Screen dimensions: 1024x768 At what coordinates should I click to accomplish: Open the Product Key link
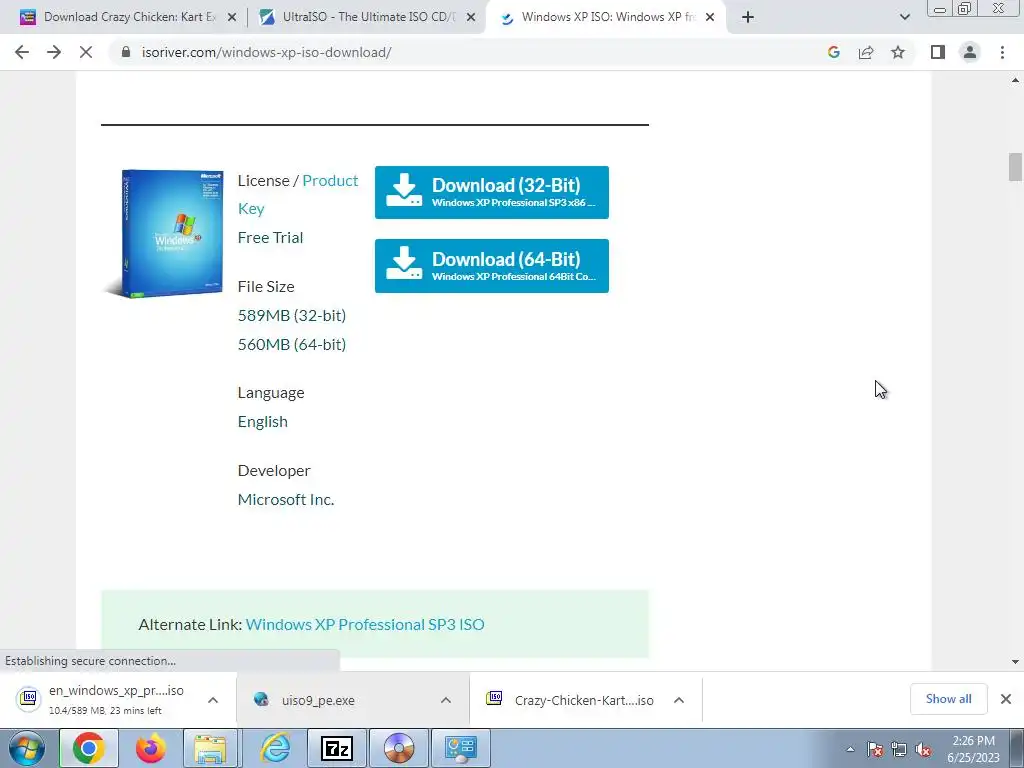298,195
